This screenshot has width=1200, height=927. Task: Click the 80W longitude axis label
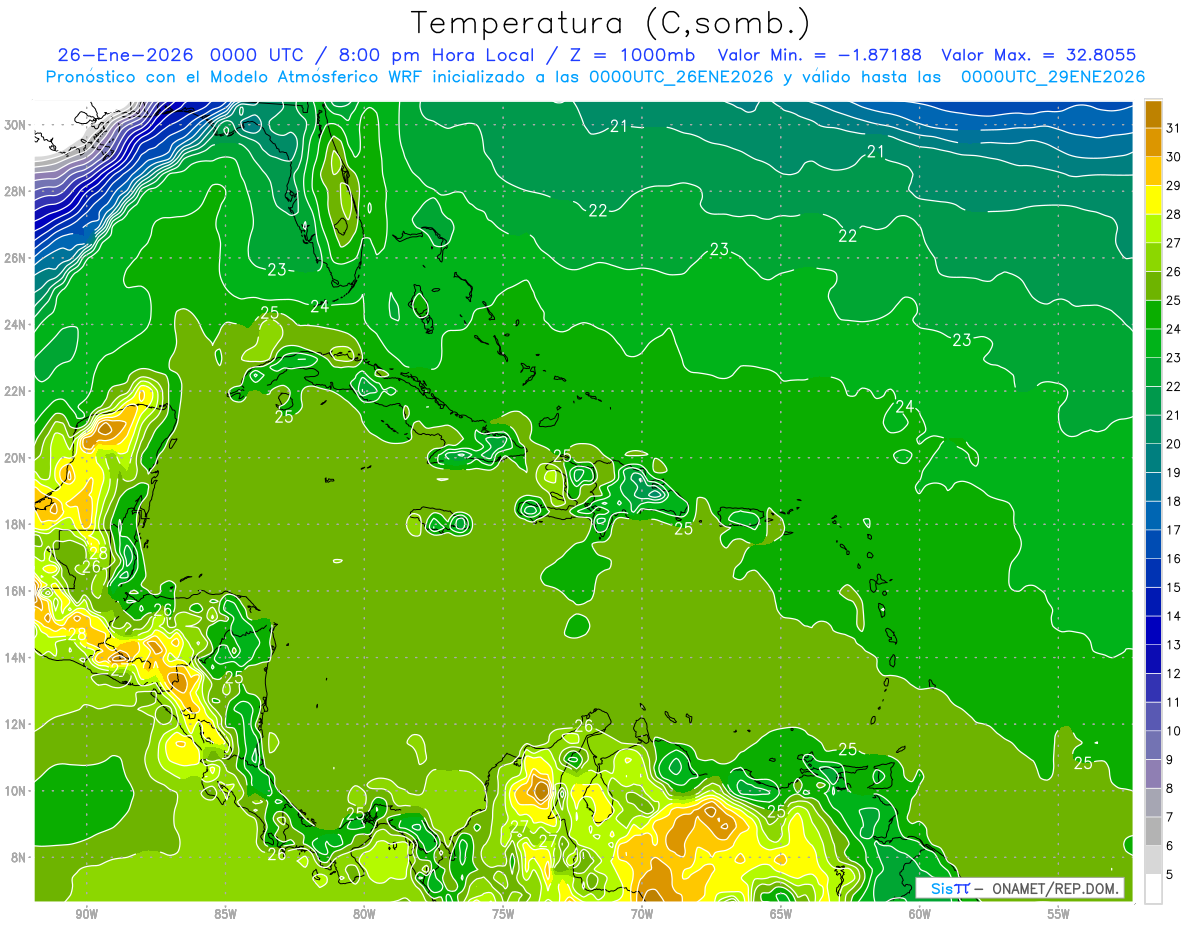(x=364, y=914)
